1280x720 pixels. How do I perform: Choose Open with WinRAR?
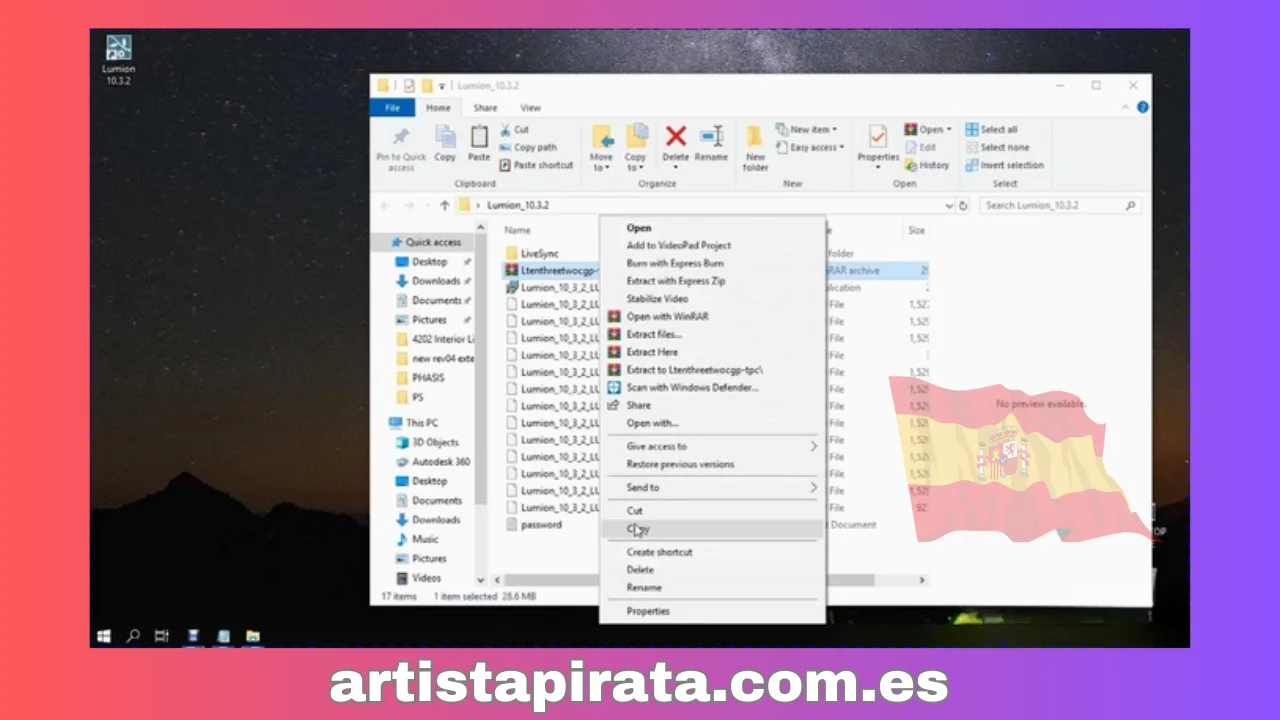pyautogui.click(x=714, y=316)
